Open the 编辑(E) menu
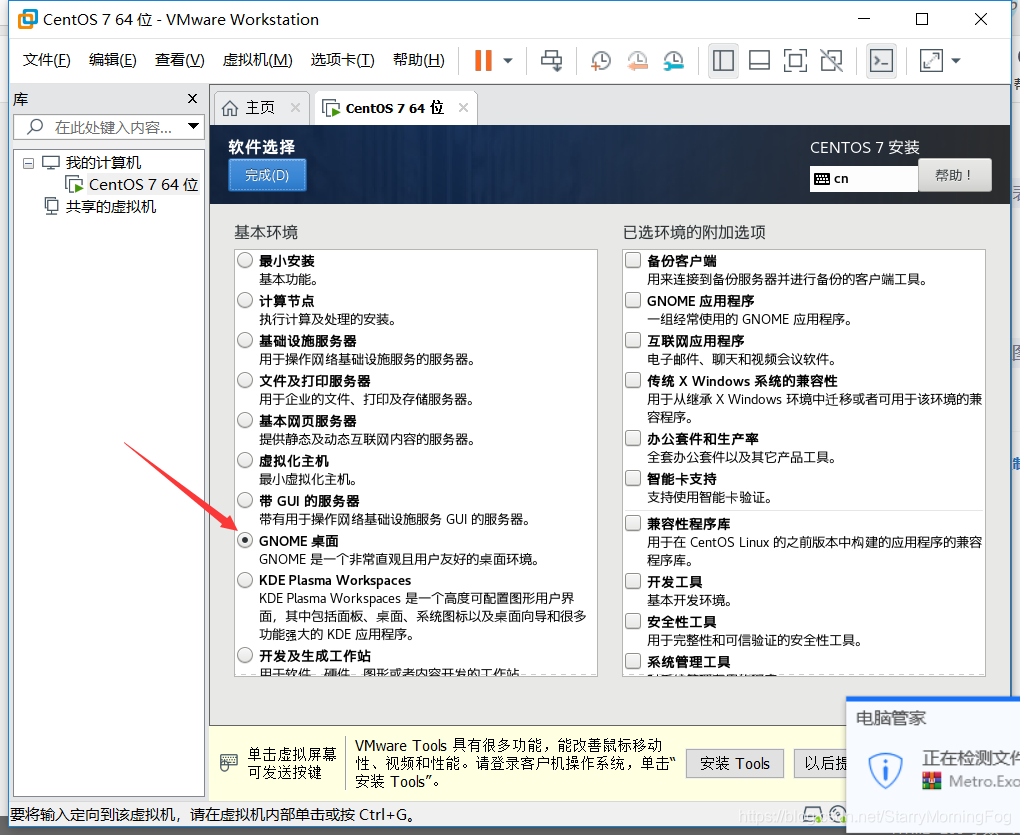The image size is (1020, 835). point(113,60)
